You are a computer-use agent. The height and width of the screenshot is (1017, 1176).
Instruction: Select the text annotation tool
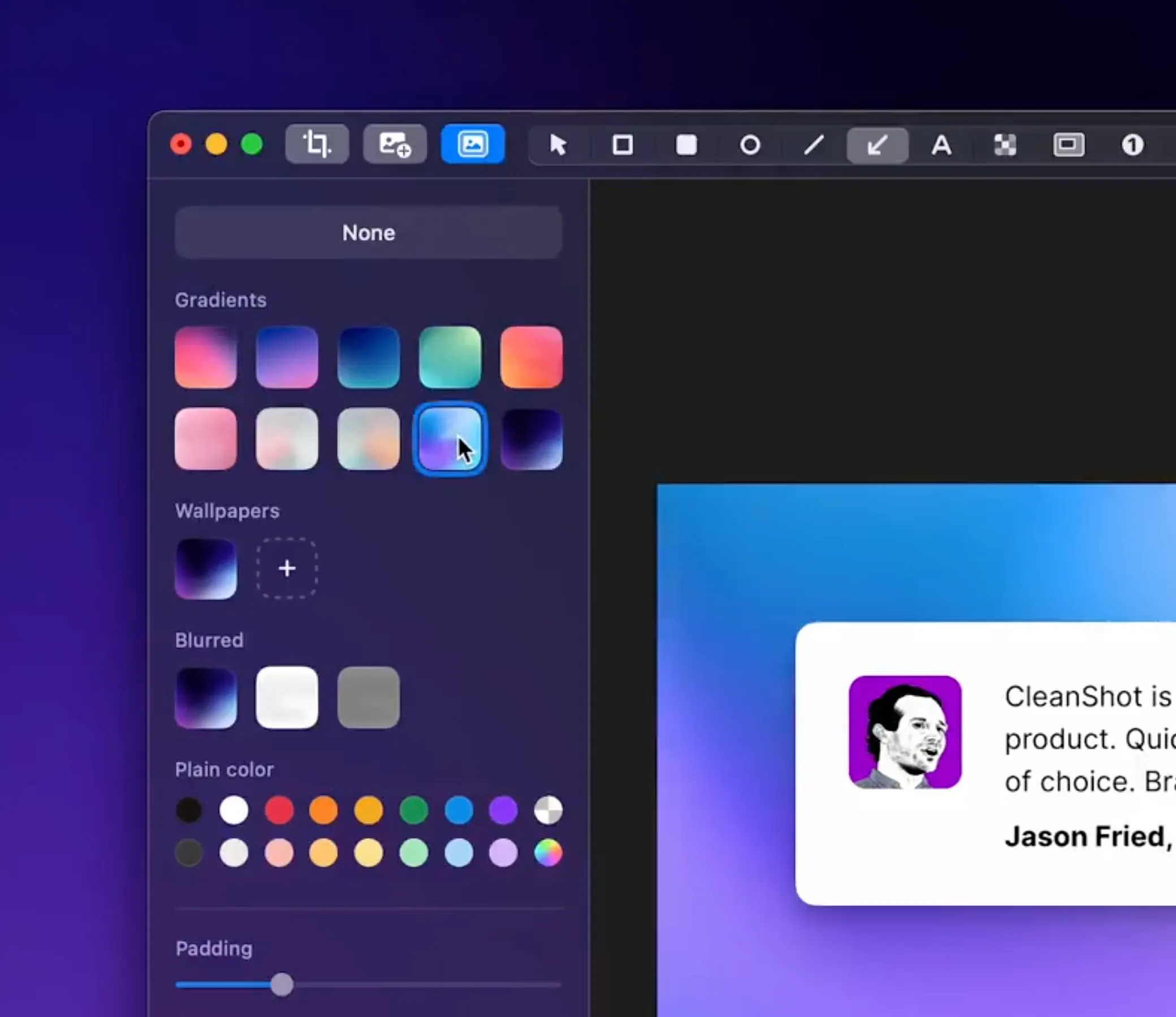[941, 145]
